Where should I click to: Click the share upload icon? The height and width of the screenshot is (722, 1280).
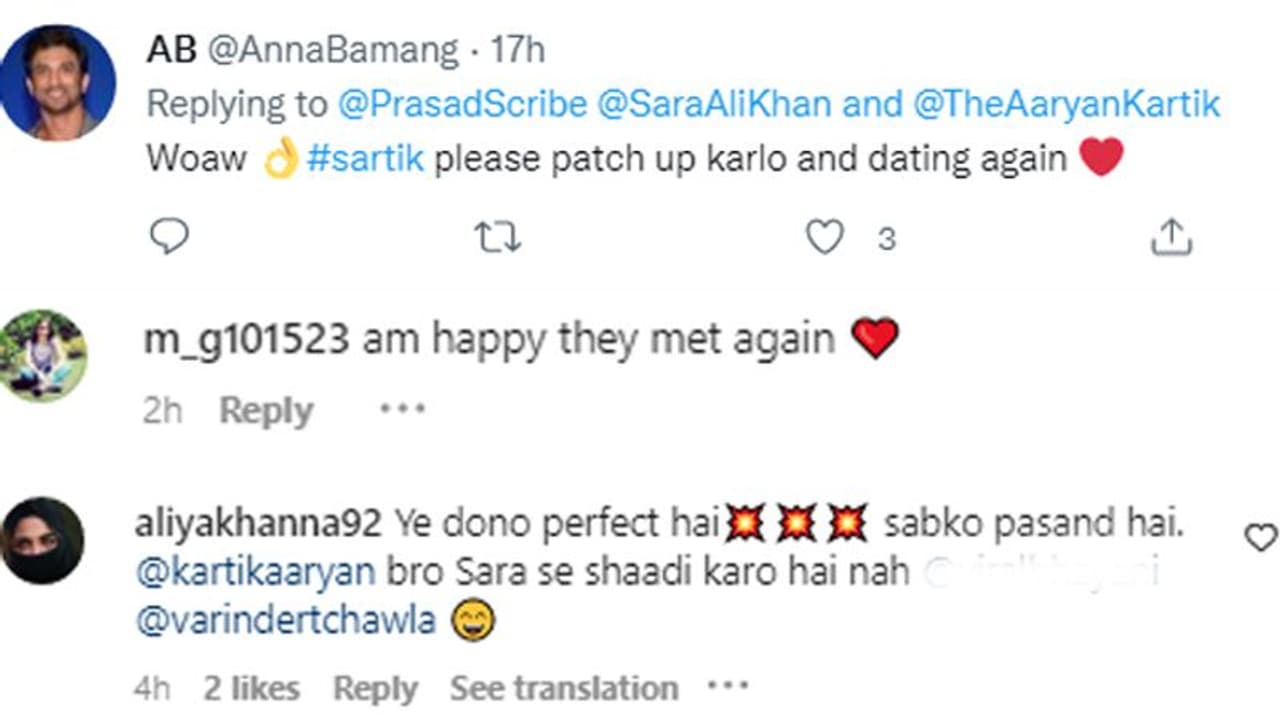[x=1171, y=237]
